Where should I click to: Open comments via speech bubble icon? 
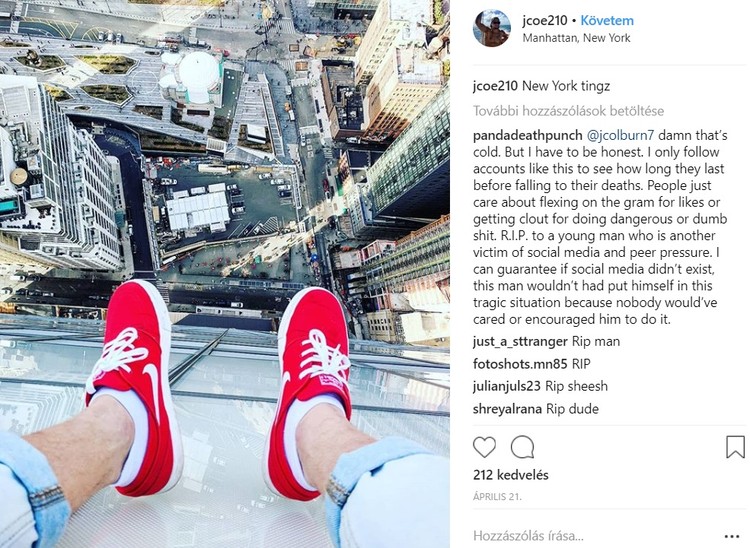tap(522, 447)
